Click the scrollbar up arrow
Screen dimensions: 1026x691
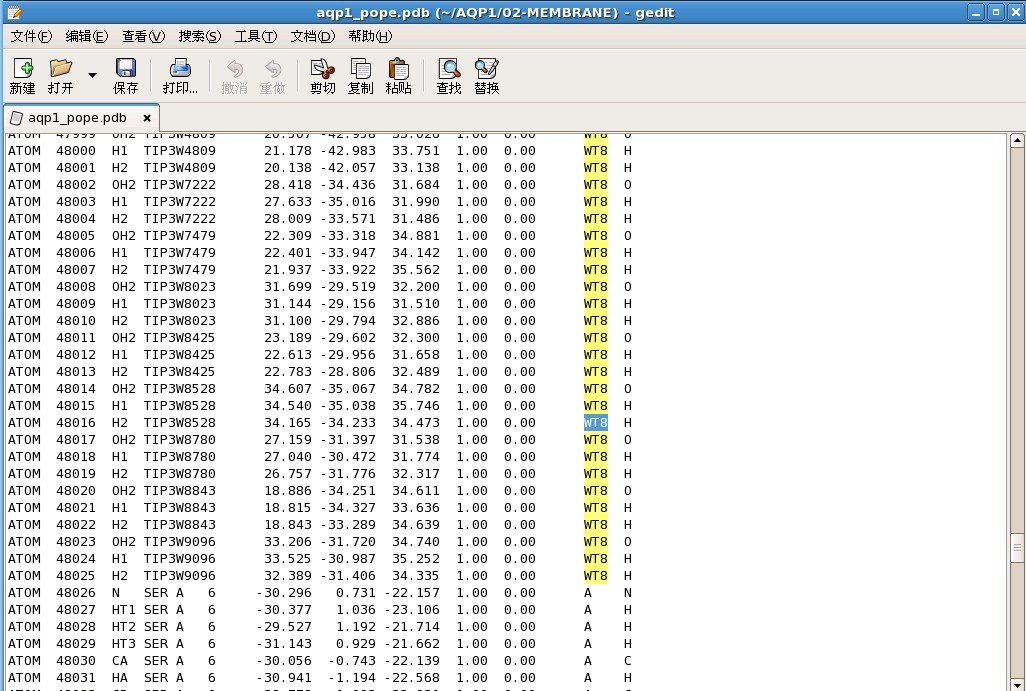click(1017, 140)
